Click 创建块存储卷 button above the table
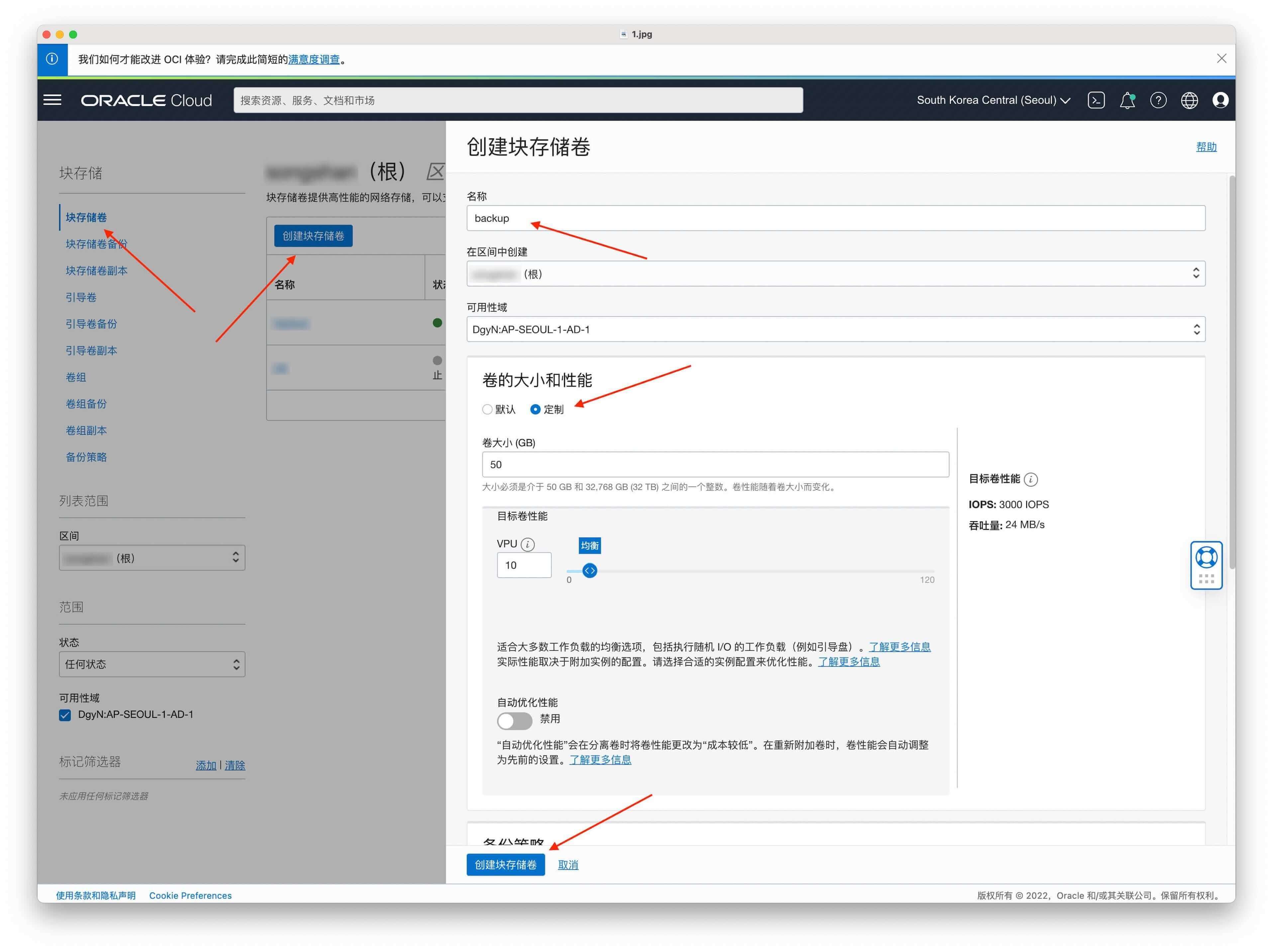This screenshot has width=1273, height=952. [313, 236]
